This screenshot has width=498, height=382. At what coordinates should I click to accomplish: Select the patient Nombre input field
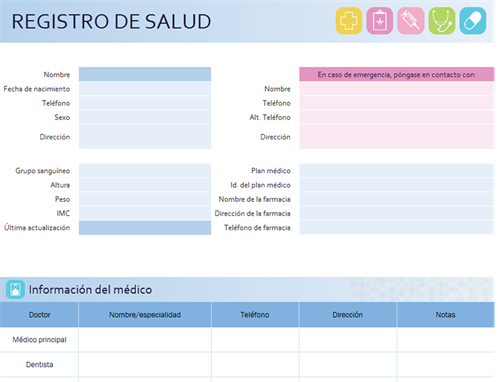click(145, 74)
